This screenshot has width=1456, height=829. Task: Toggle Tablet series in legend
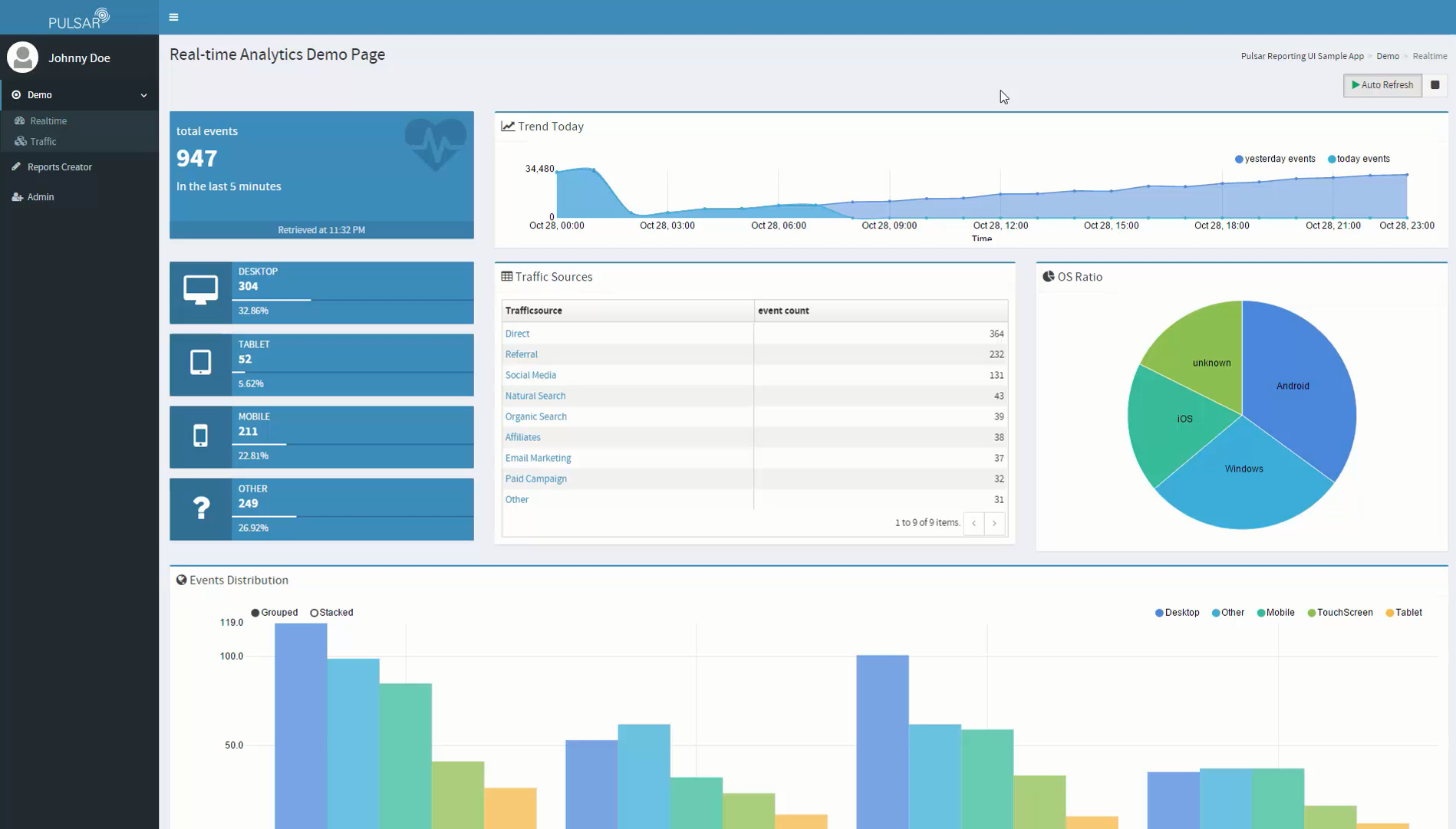point(1404,613)
